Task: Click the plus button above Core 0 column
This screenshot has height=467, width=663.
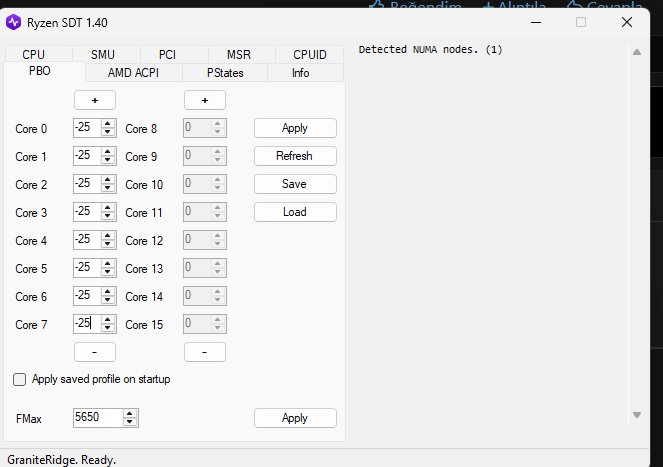Action: click(95, 100)
